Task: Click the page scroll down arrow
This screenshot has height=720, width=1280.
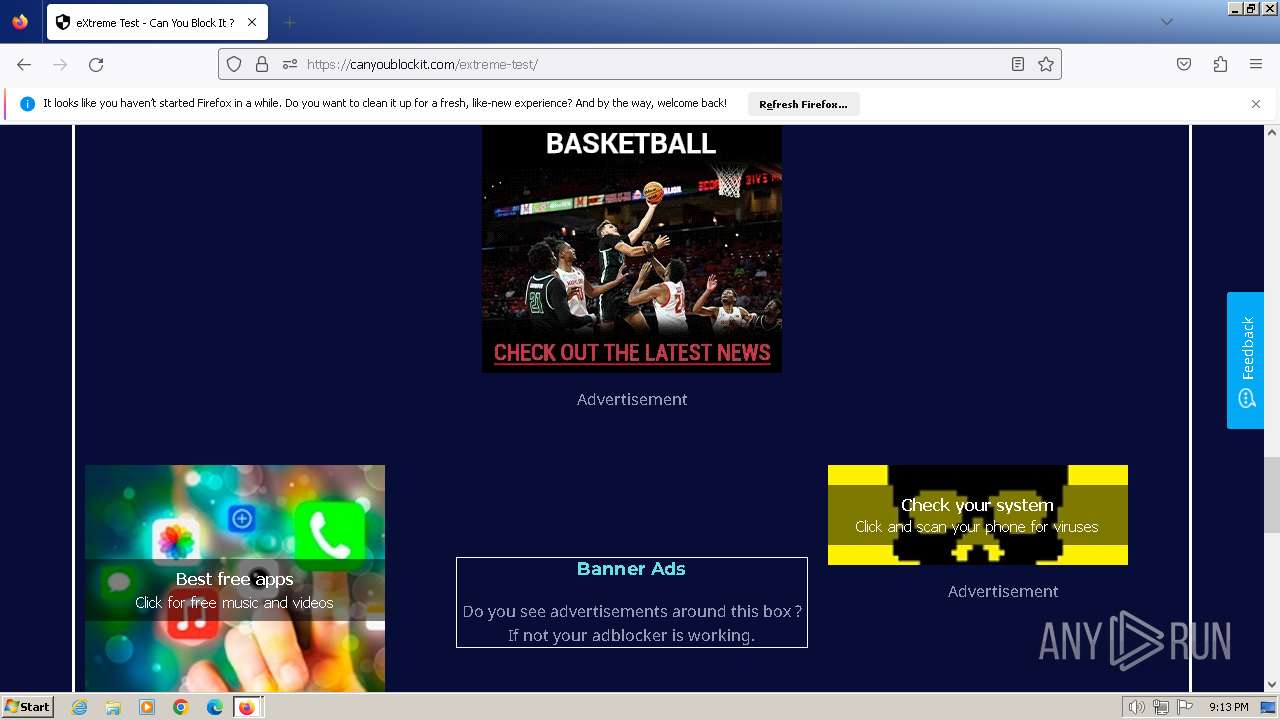Action: [1272, 685]
